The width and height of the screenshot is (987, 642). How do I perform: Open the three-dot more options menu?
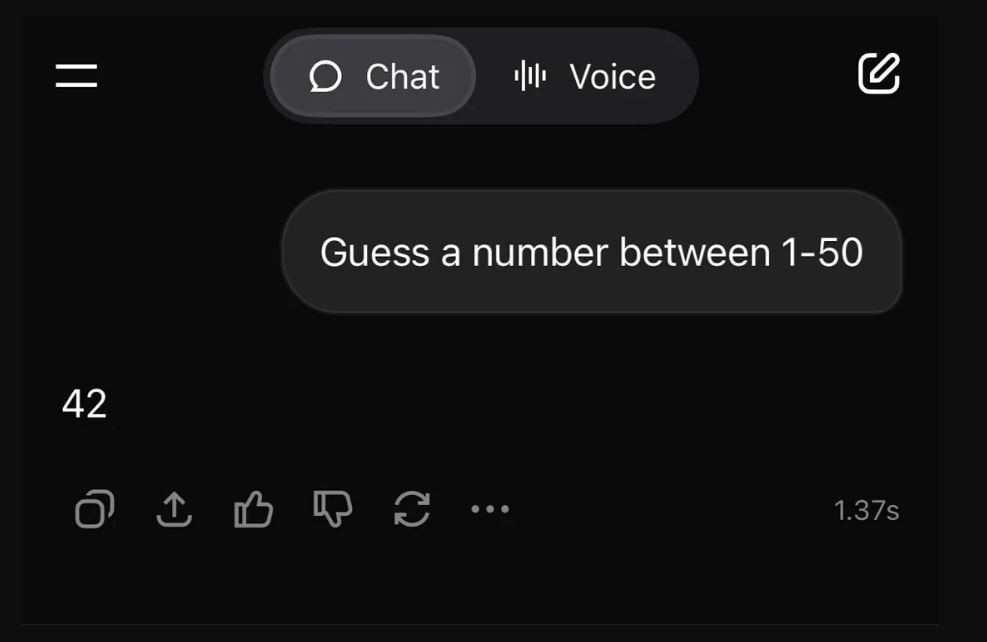point(490,510)
